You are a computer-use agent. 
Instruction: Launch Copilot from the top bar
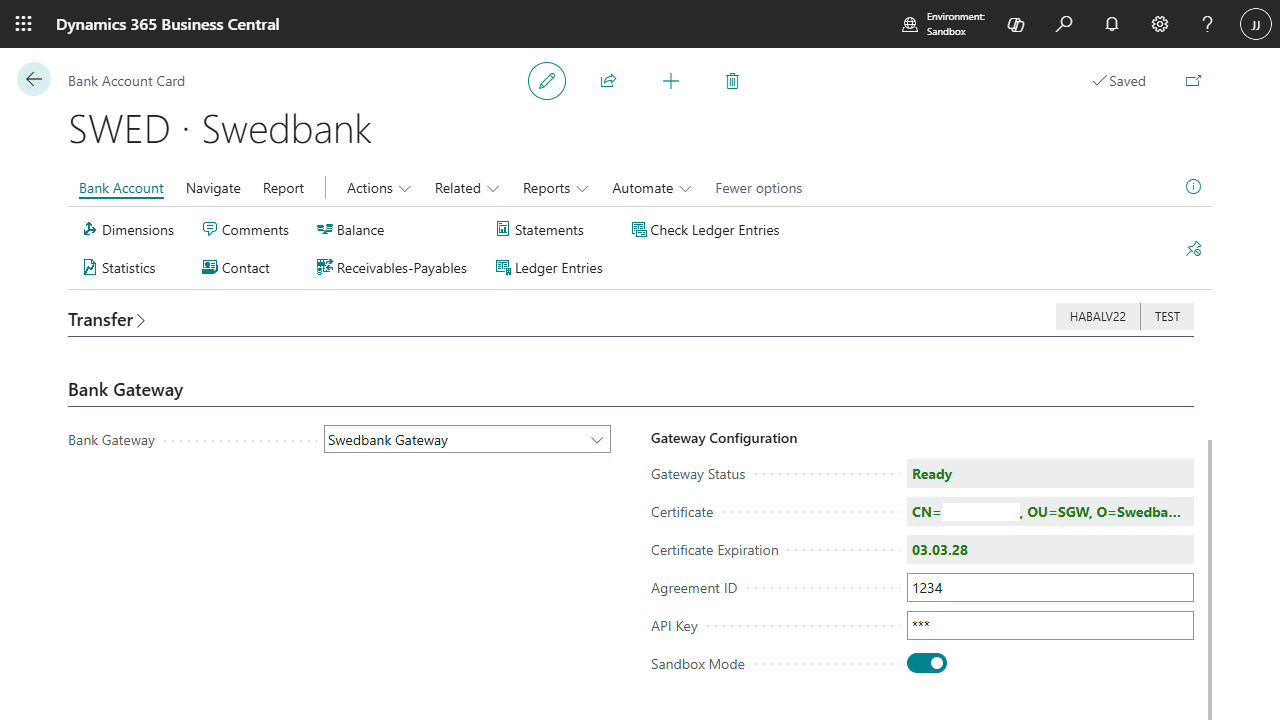point(1015,24)
